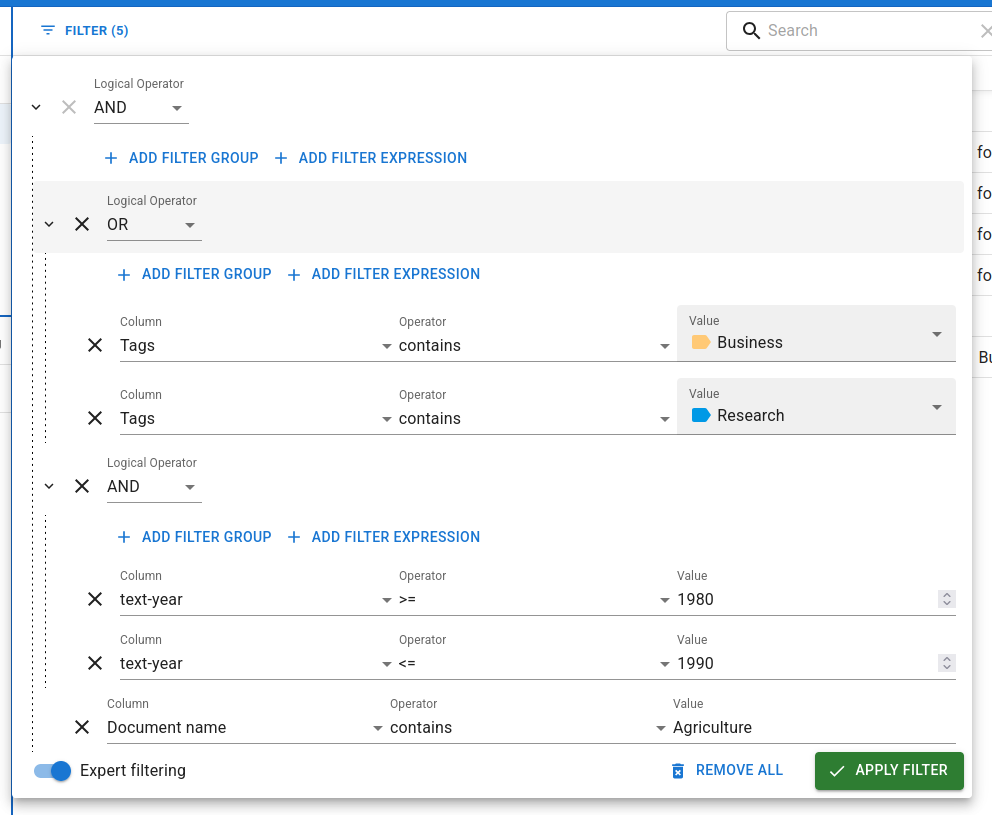Click the plus icon beside top ADD FILTER EXPRESSION

coord(281,158)
